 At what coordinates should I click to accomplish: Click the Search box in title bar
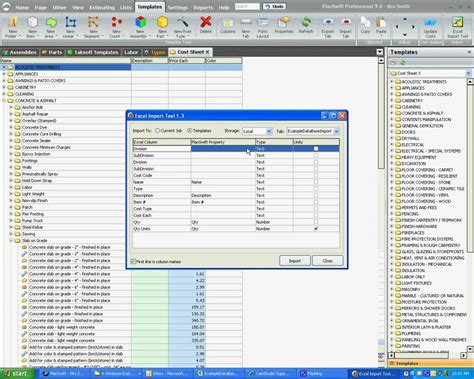click(x=247, y=6)
